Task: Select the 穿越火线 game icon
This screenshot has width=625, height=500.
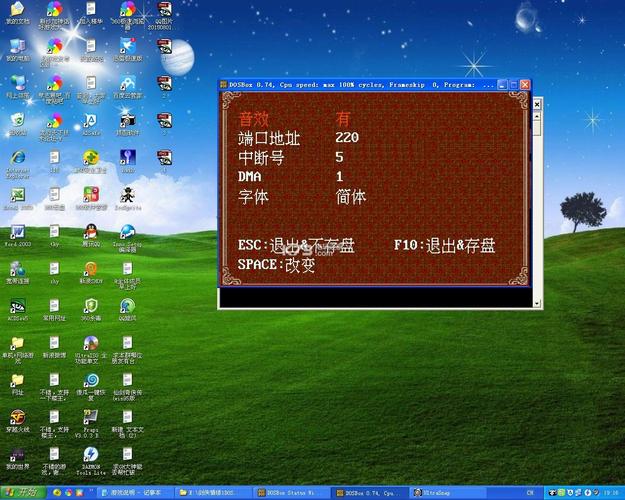Action: tap(18, 421)
